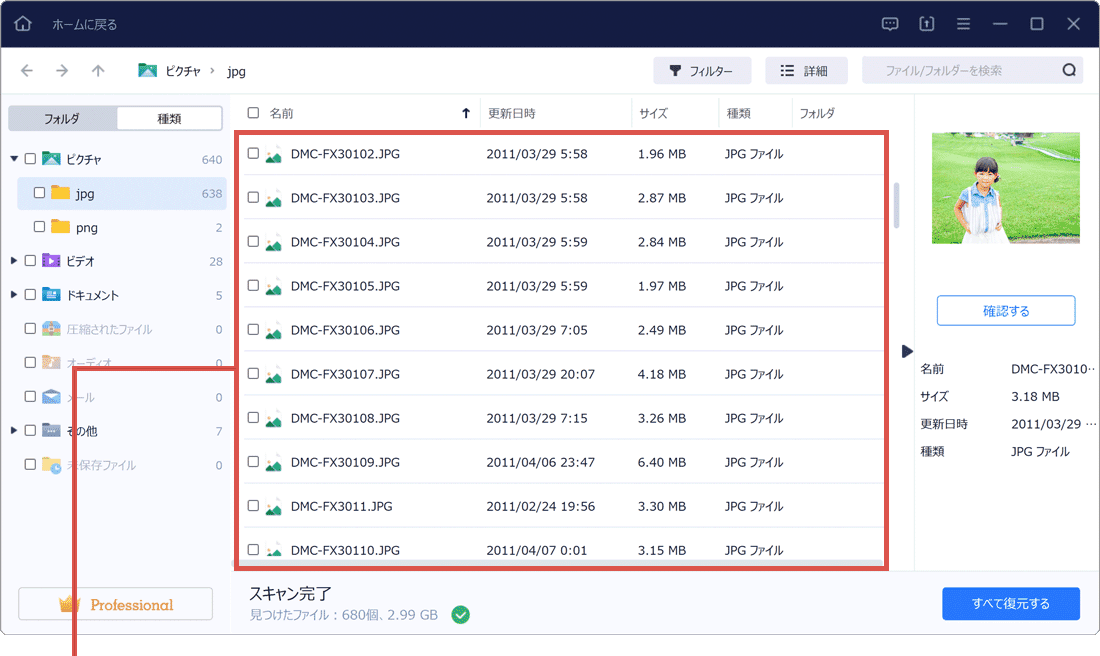Click the back navigation arrow
The height and width of the screenshot is (656, 1100).
[27, 71]
